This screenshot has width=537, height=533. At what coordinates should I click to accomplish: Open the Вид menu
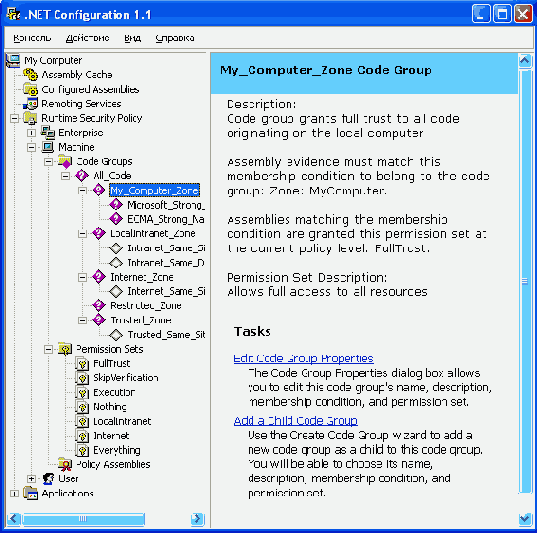pyautogui.click(x=133, y=38)
